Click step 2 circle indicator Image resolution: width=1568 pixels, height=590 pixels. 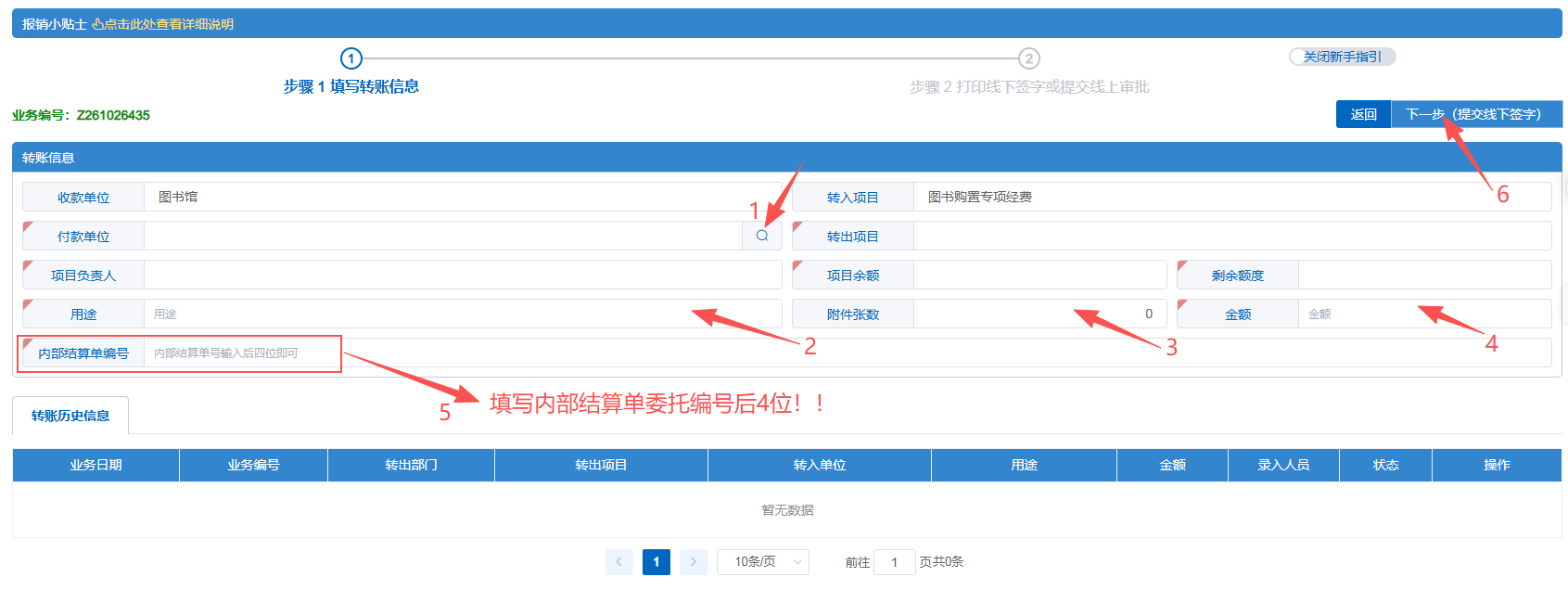point(1028,58)
